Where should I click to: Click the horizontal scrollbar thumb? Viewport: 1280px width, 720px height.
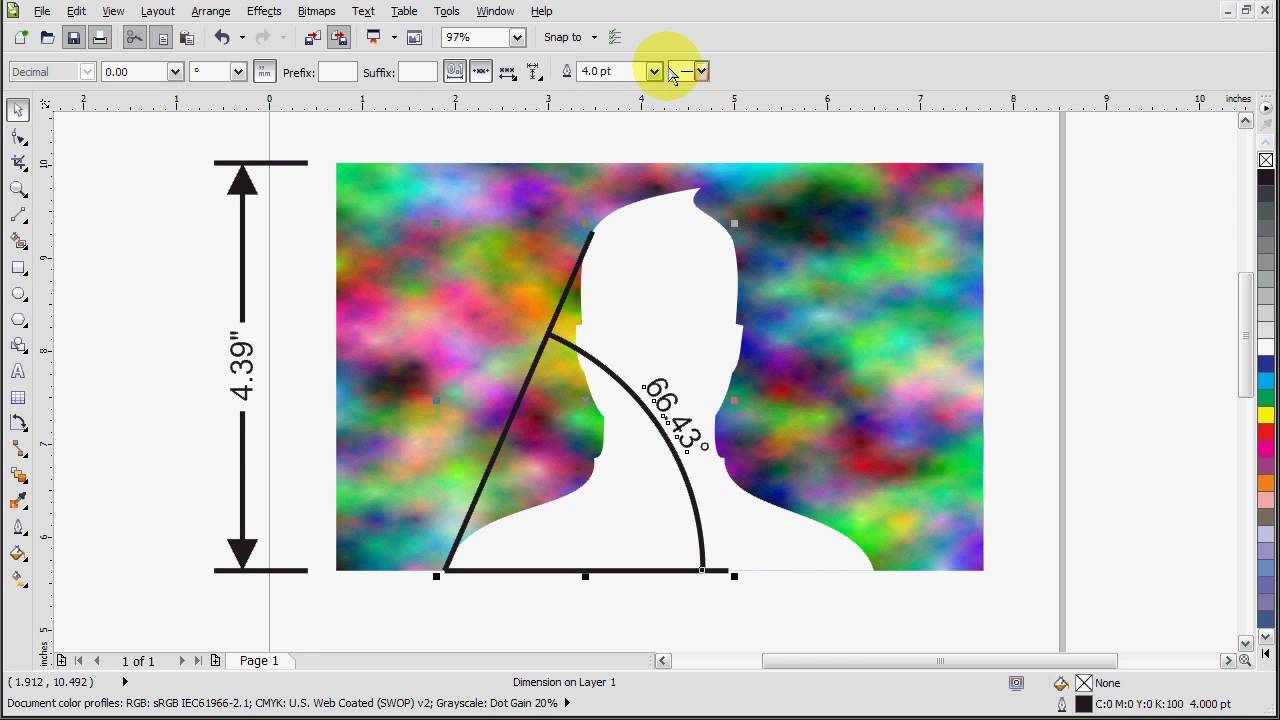pos(939,660)
